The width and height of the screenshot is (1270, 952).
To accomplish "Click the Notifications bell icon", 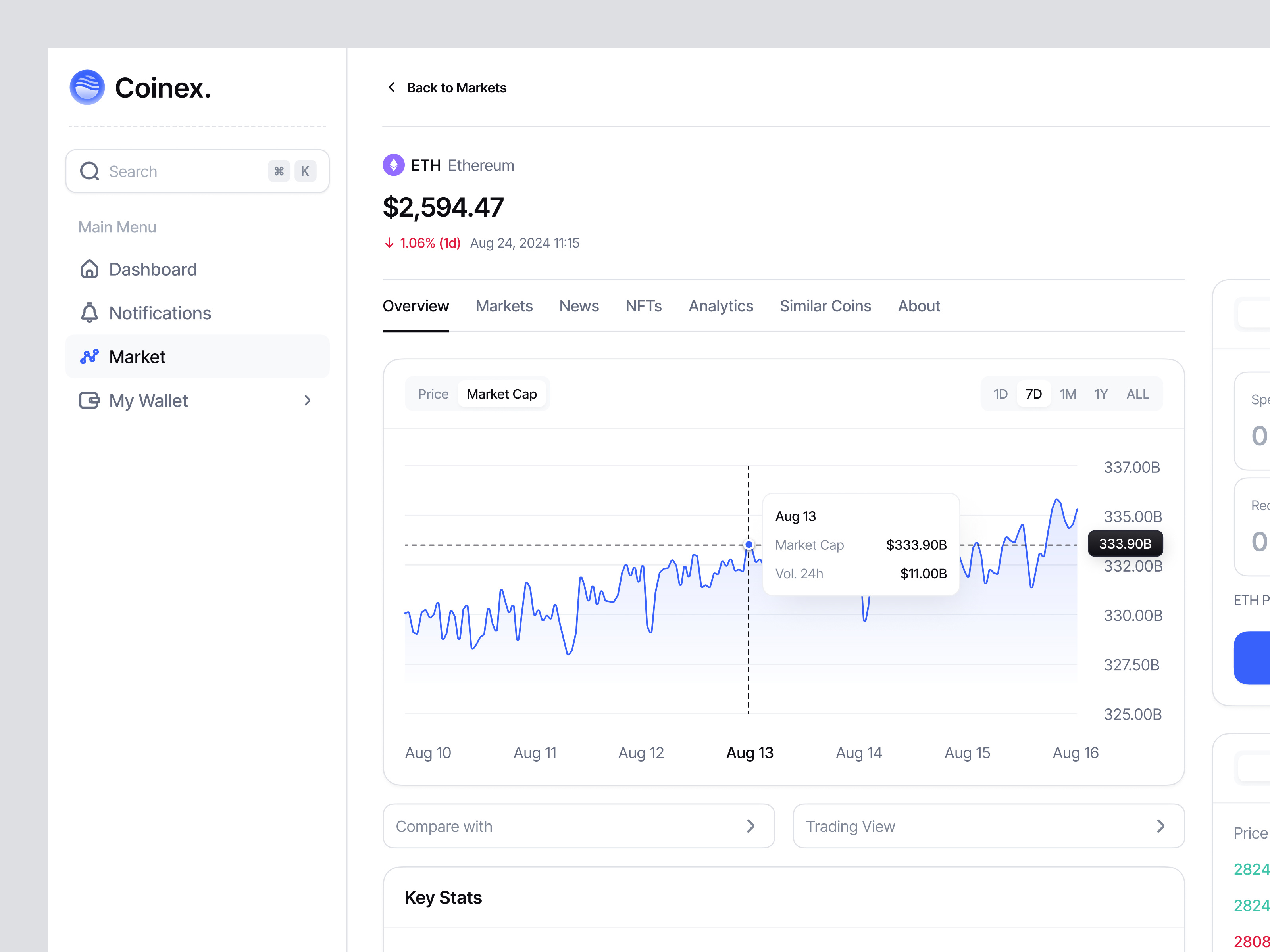I will [x=89, y=313].
